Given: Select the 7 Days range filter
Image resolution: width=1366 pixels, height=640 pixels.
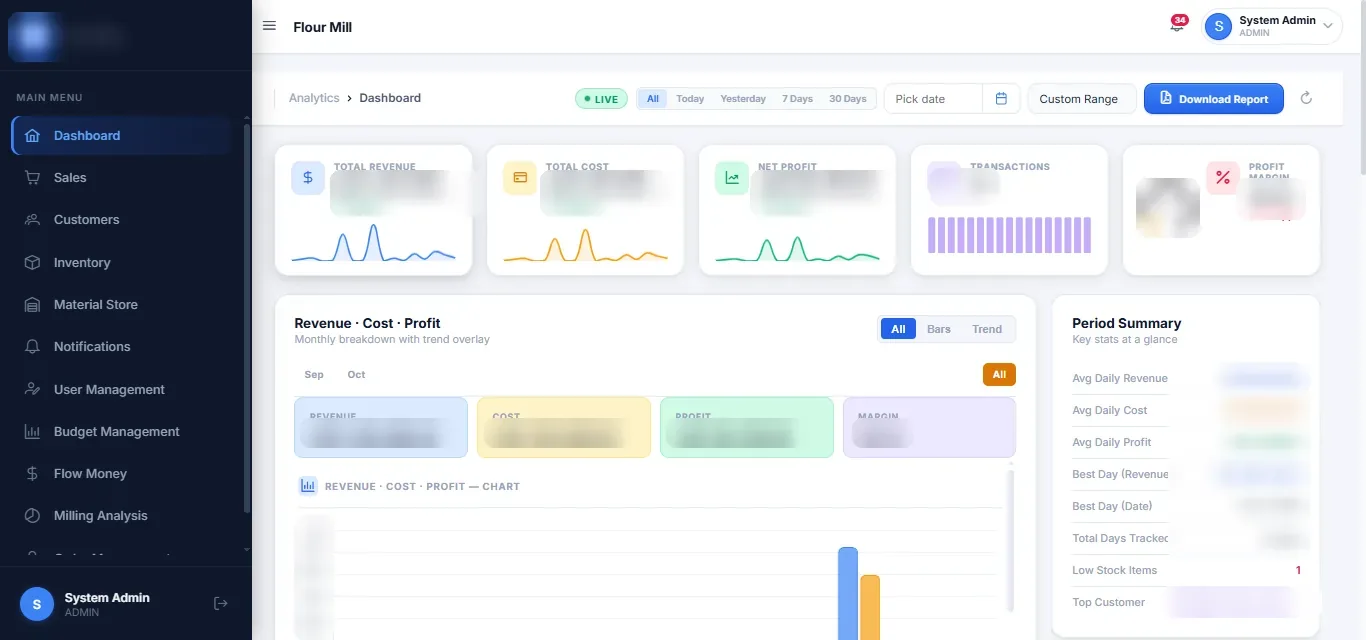Looking at the screenshot, I should (x=797, y=99).
